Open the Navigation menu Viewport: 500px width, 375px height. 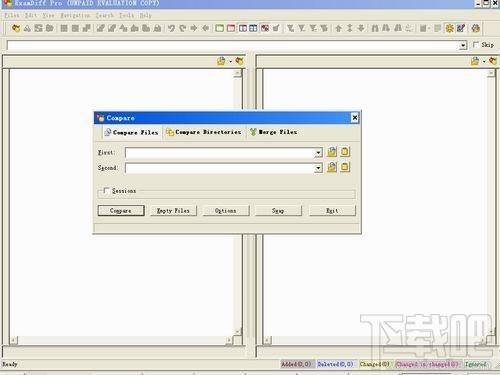[75, 15]
